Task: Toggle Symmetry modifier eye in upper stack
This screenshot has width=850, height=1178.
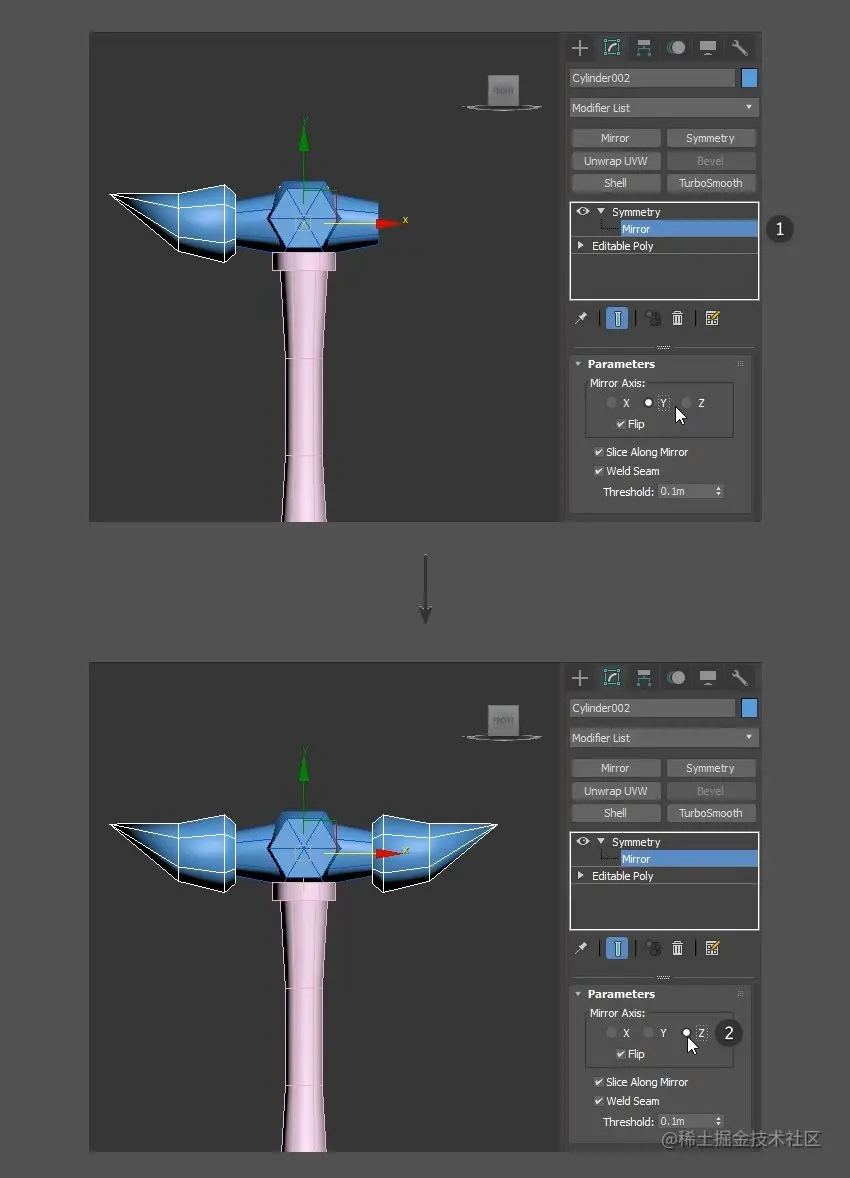Action: tap(582, 211)
